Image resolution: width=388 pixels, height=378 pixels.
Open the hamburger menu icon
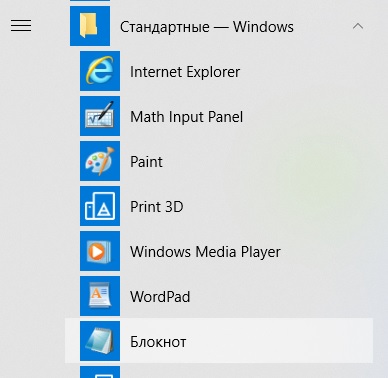point(21,26)
